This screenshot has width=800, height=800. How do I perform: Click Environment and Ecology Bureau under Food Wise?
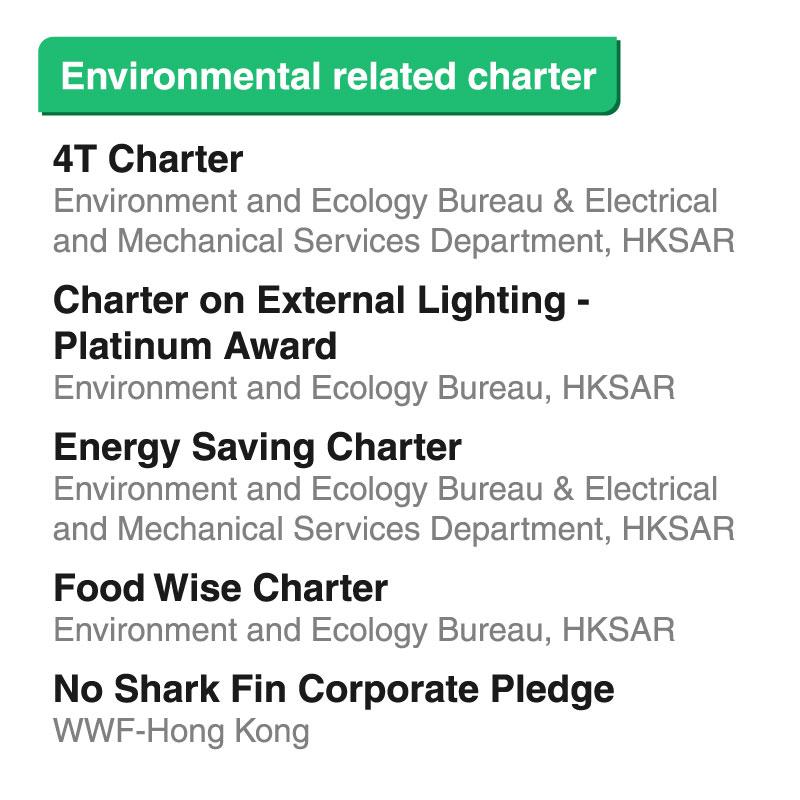[x=302, y=631]
